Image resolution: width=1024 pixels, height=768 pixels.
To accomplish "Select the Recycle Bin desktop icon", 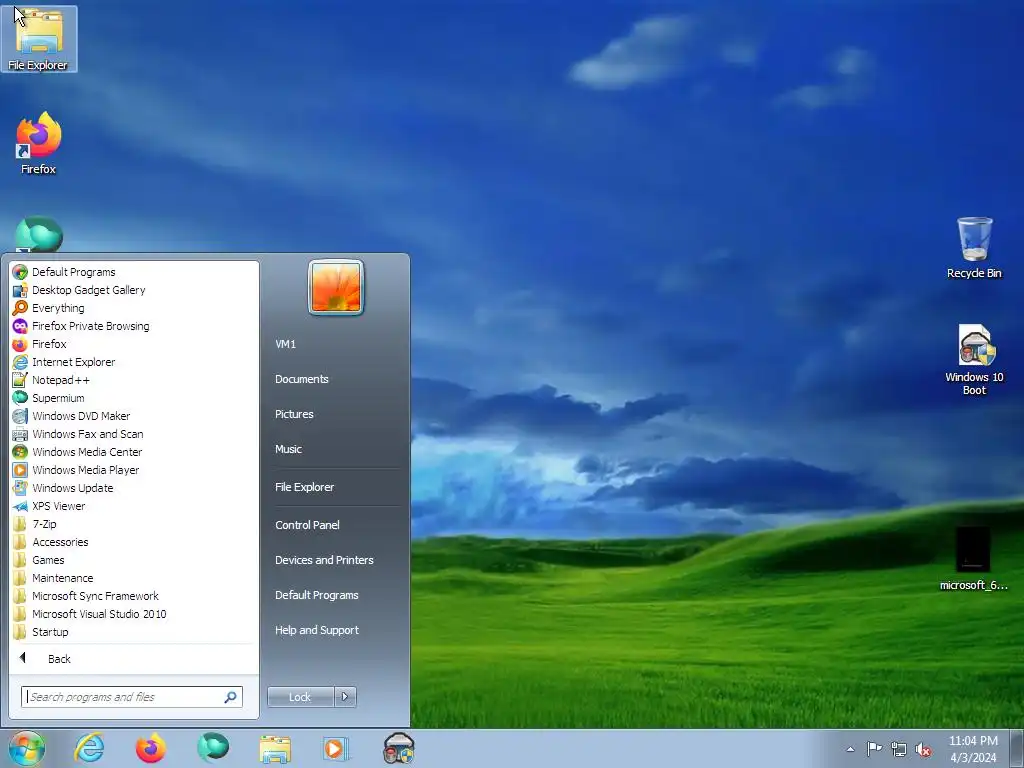I will click(x=974, y=248).
